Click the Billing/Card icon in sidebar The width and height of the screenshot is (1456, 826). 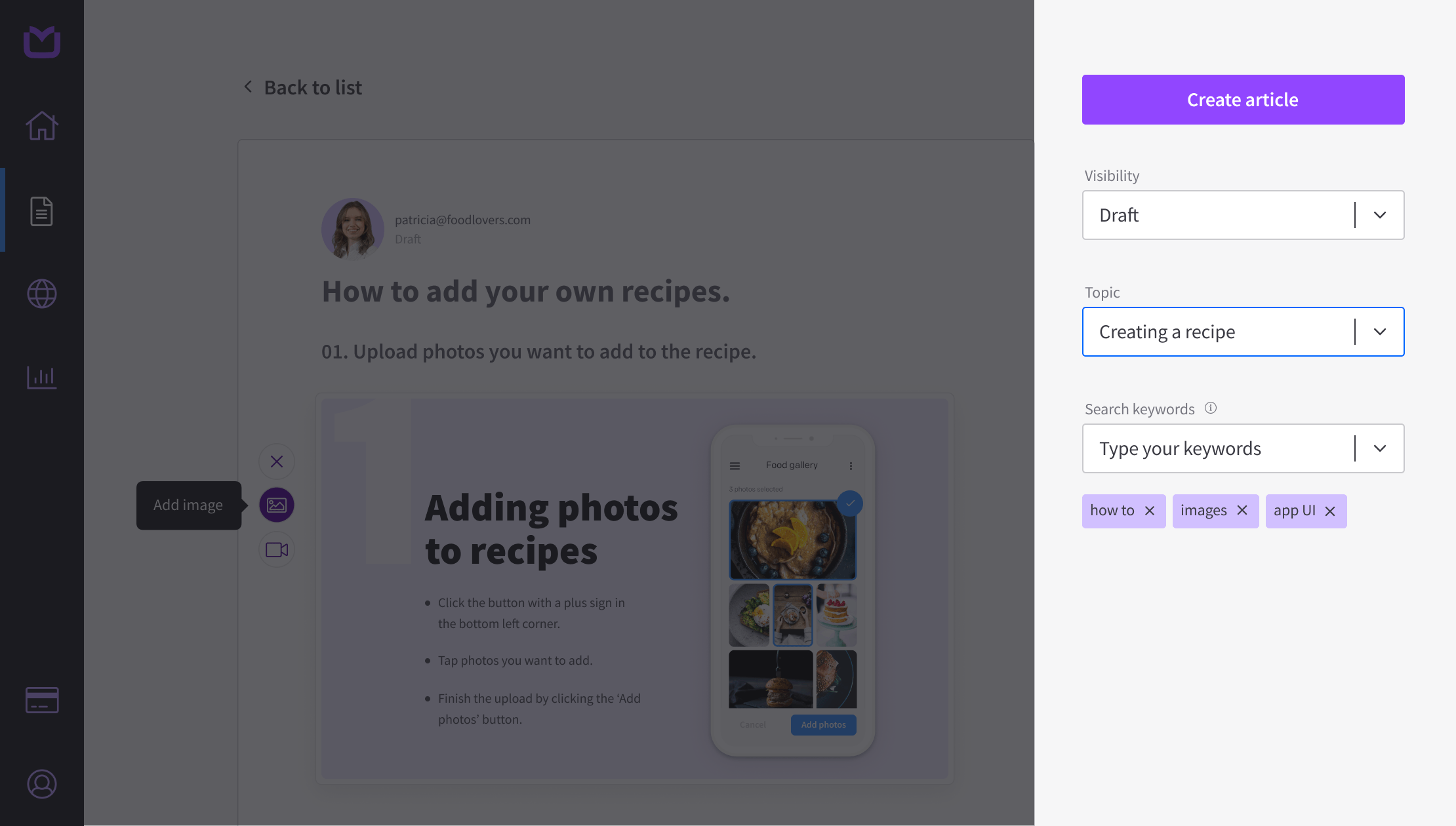(42, 700)
